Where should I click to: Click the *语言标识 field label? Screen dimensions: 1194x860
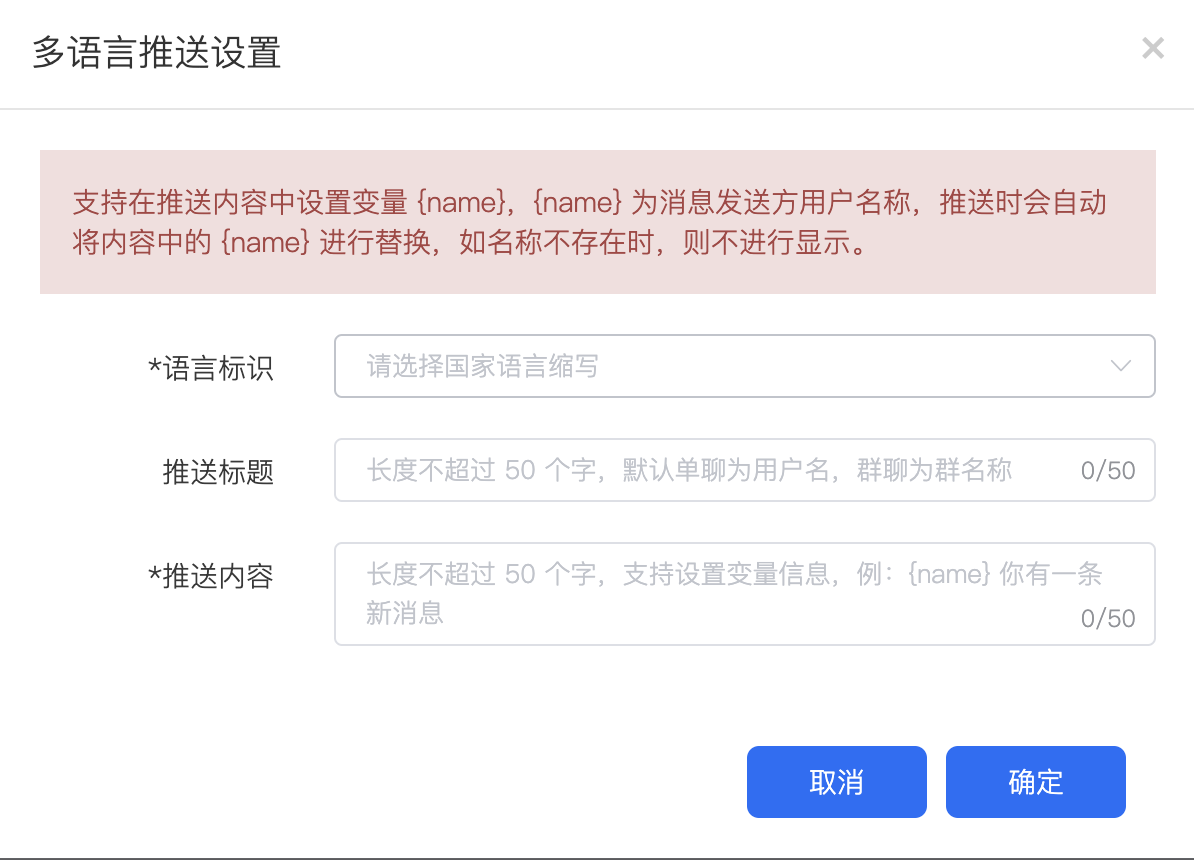point(210,368)
